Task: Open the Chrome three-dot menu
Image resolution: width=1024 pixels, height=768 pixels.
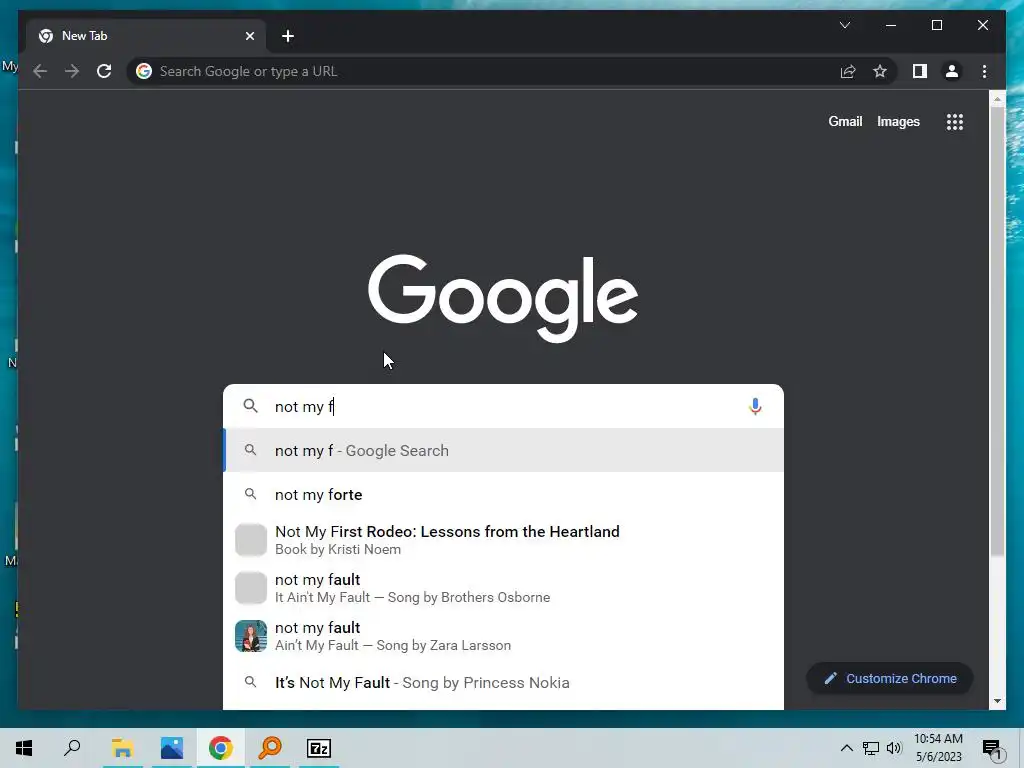Action: [984, 71]
